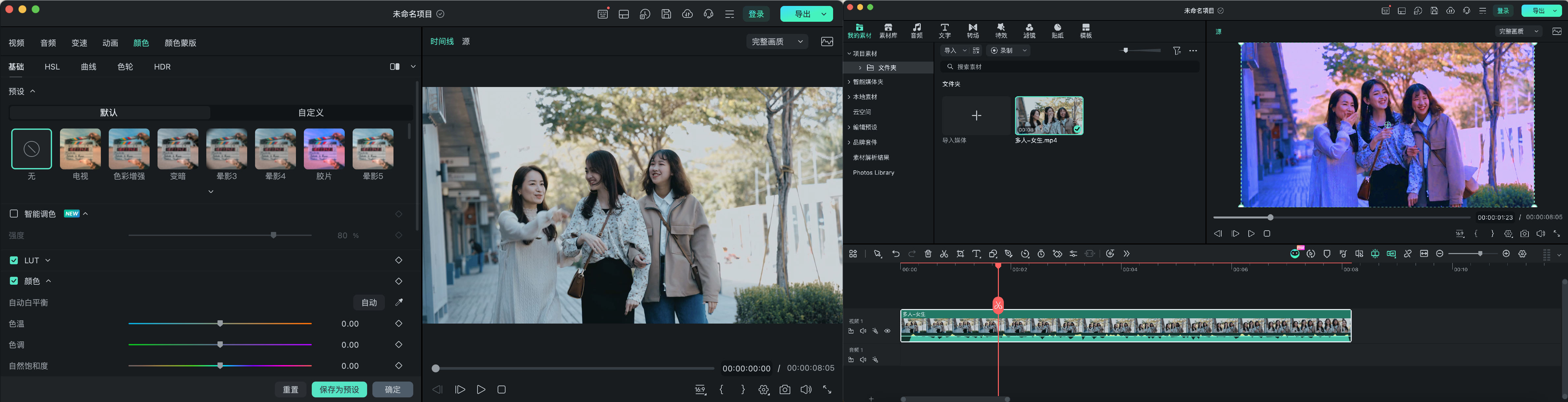Click the 色温 slider

[220, 324]
